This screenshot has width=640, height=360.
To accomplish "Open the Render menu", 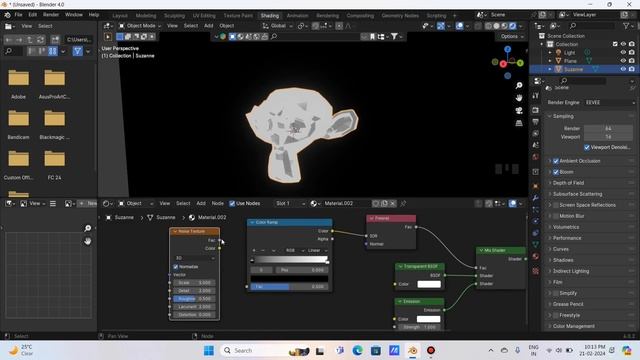I will [51, 15].
